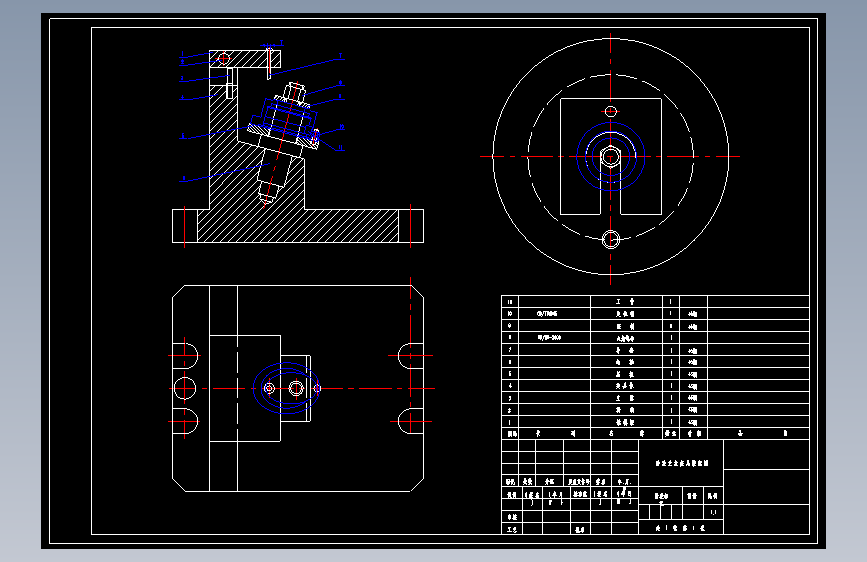Click the part balloon number 5
The width and height of the screenshot is (867, 562).
182,136
